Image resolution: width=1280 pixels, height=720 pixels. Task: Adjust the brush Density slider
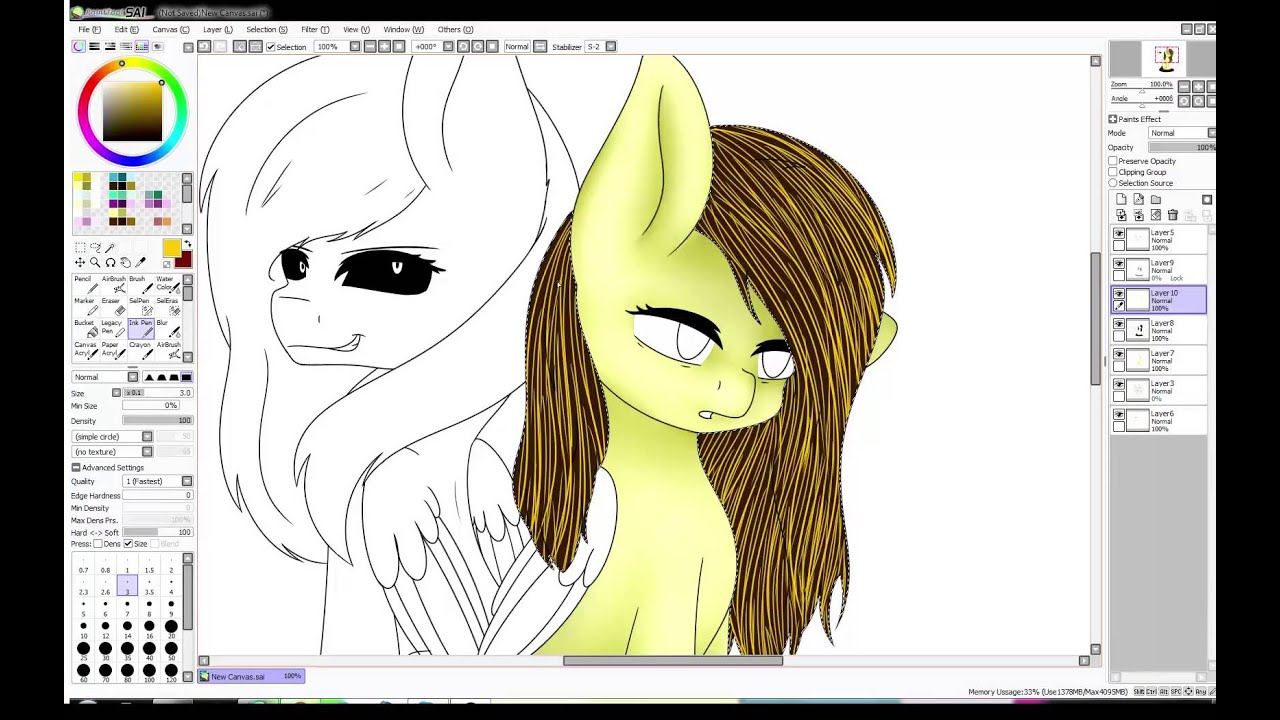coord(157,421)
